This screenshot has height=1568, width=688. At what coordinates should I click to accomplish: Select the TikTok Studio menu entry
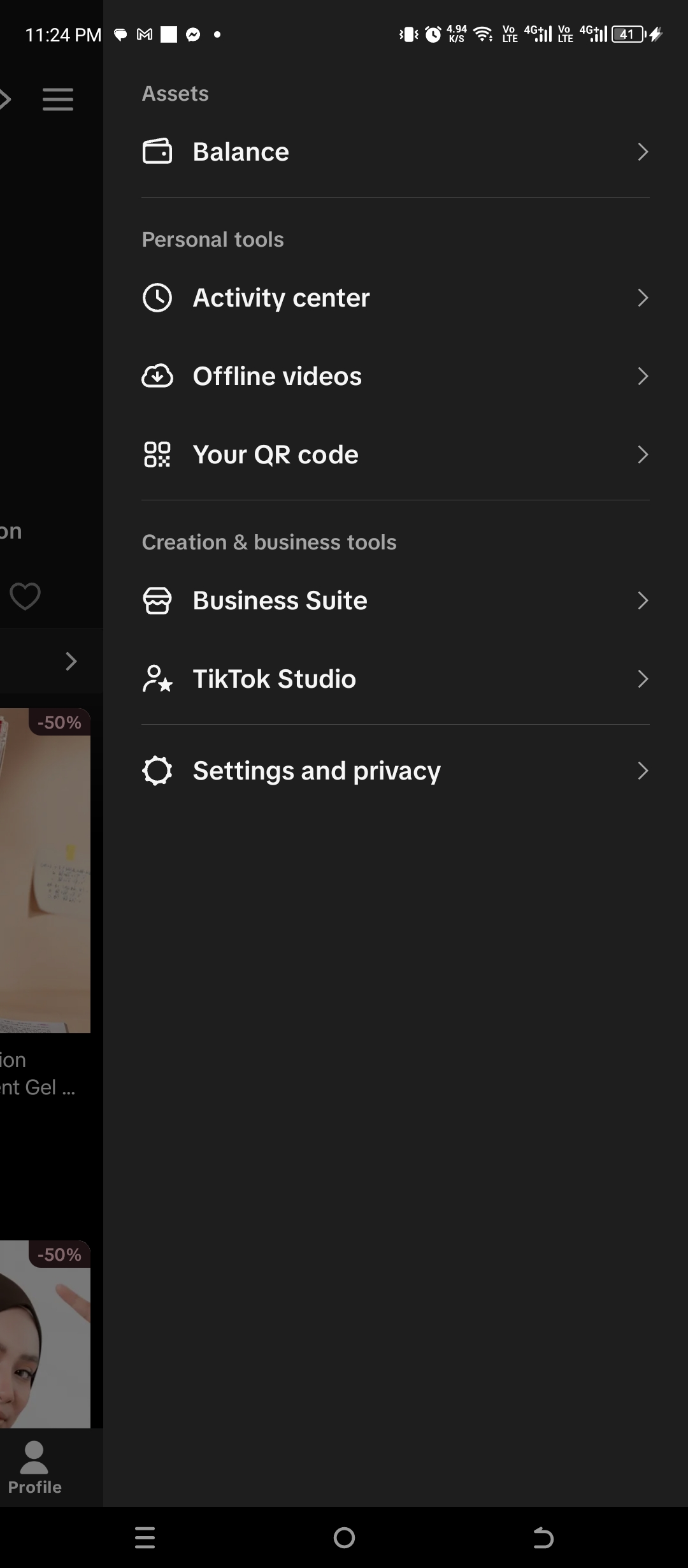(396, 679)
